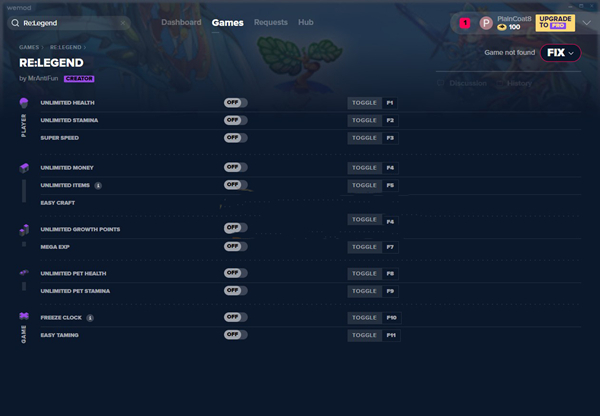Switch on the Easy Taming cheat
The height and width of the screenshot is (416, 600).
coord(235,335)
